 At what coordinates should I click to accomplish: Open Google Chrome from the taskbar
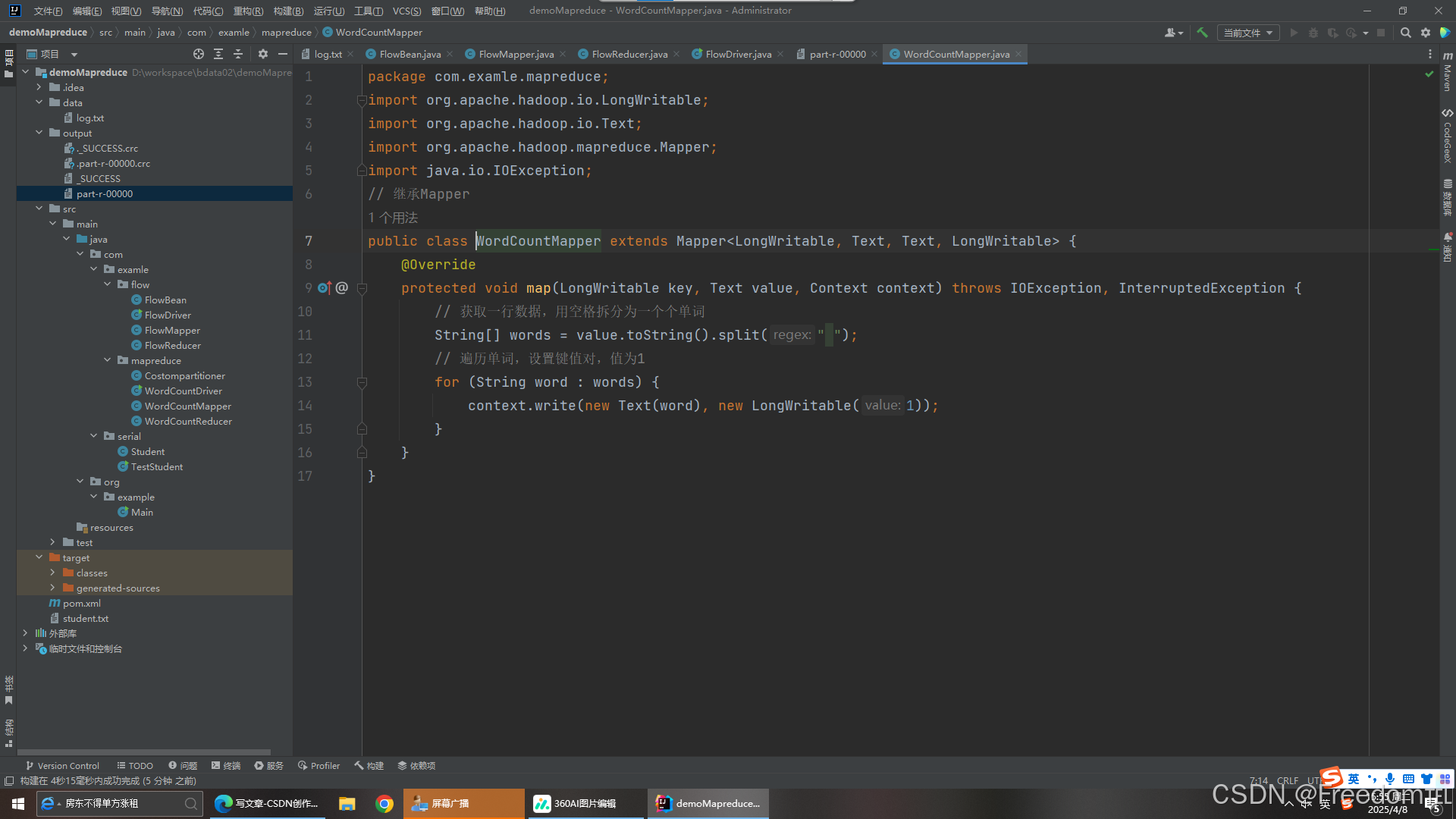pyautogui.click(x=384, y=803)
